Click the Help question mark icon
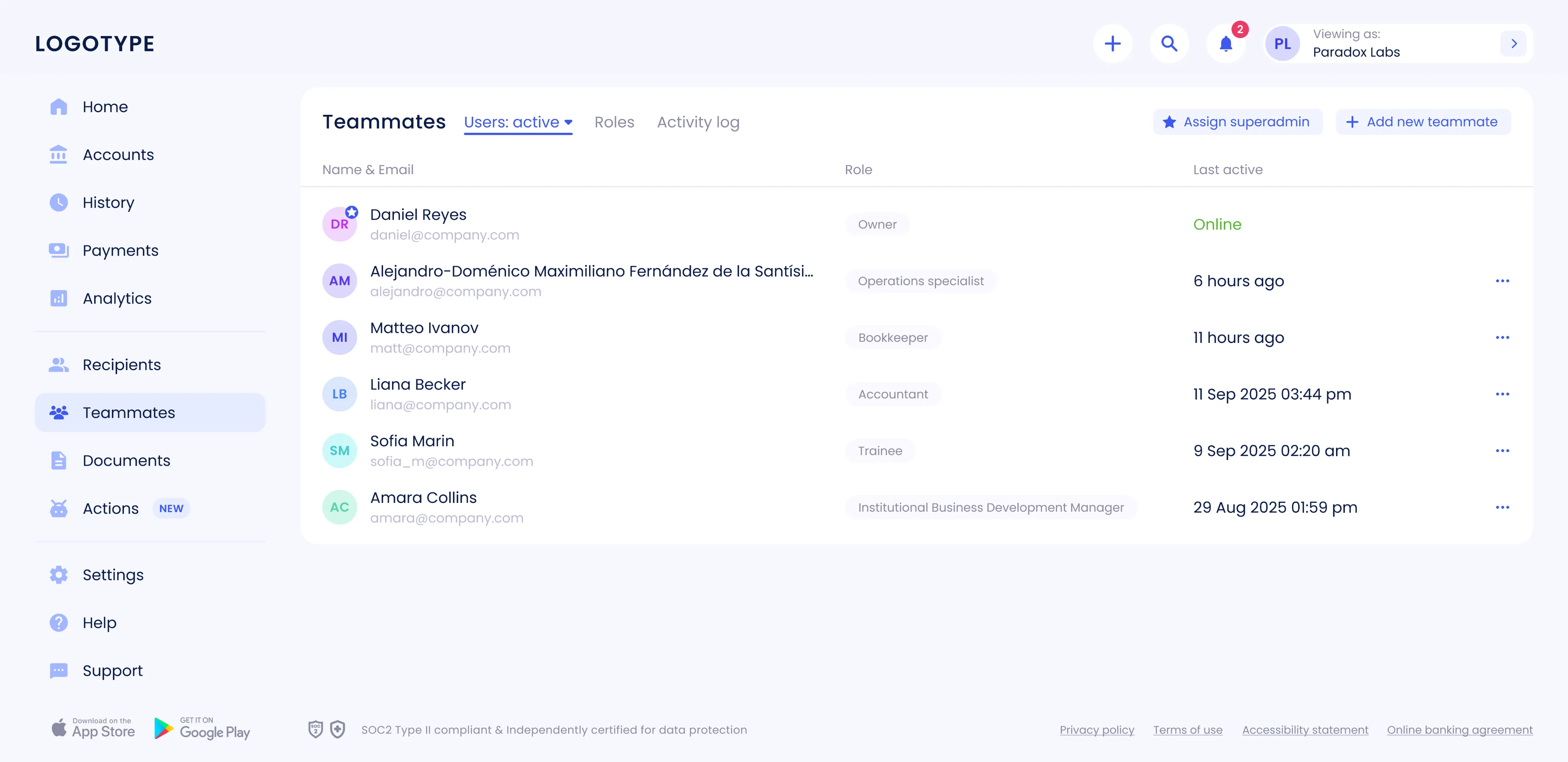Viewport: 1568px width, 762px height. point(59,623)
